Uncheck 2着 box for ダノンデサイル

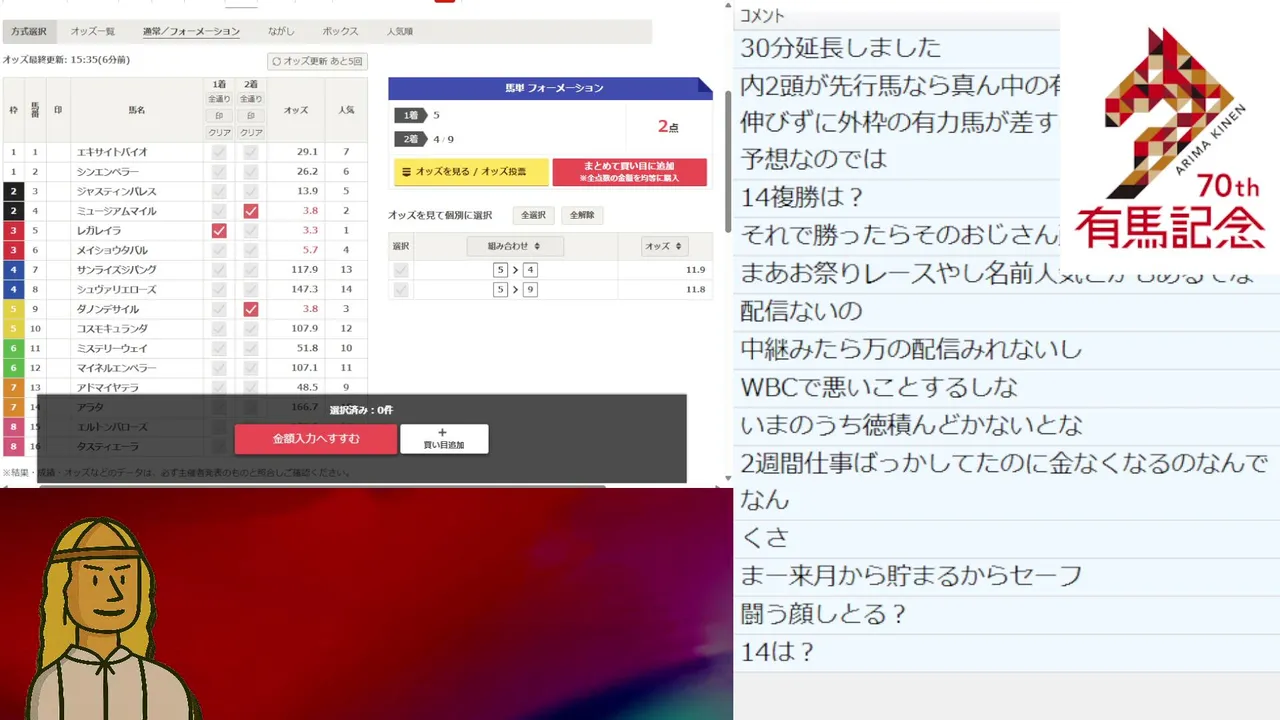point(251,309)
